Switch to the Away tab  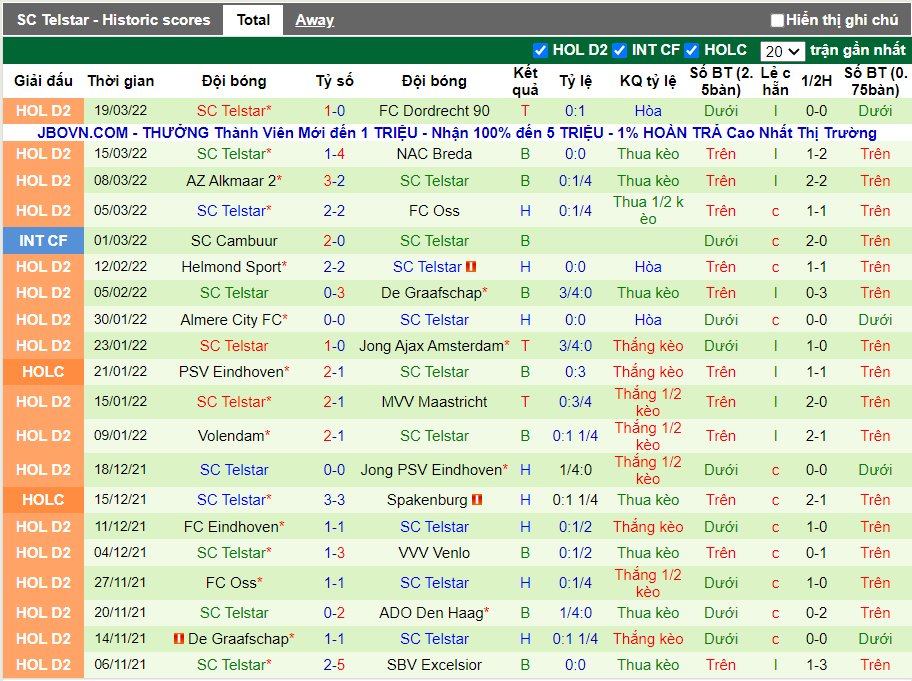click(315, 20)
